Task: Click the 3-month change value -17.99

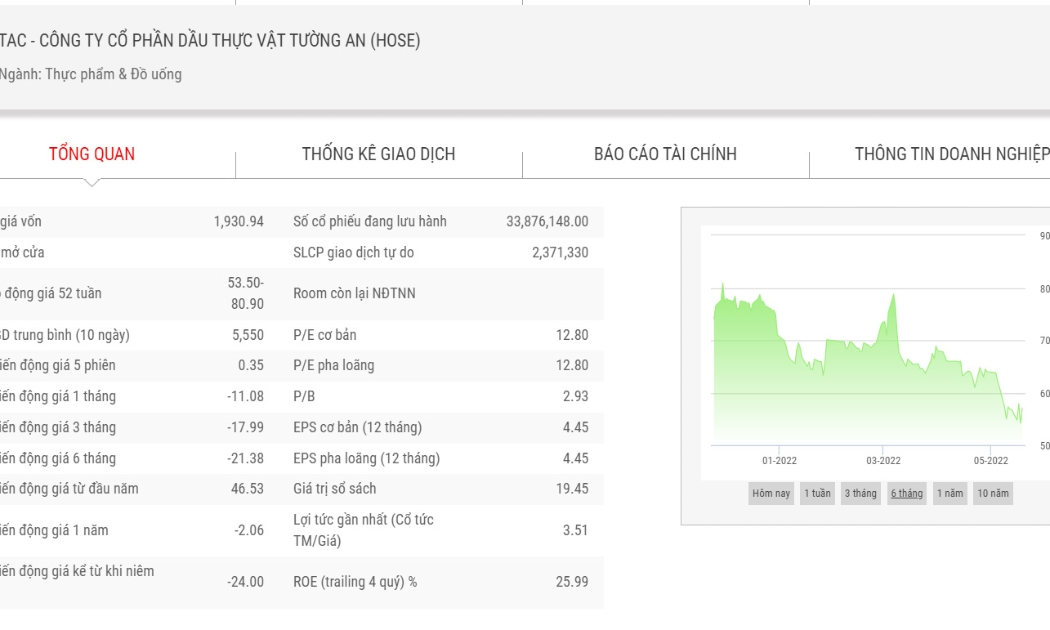Action: pos(245,427)
